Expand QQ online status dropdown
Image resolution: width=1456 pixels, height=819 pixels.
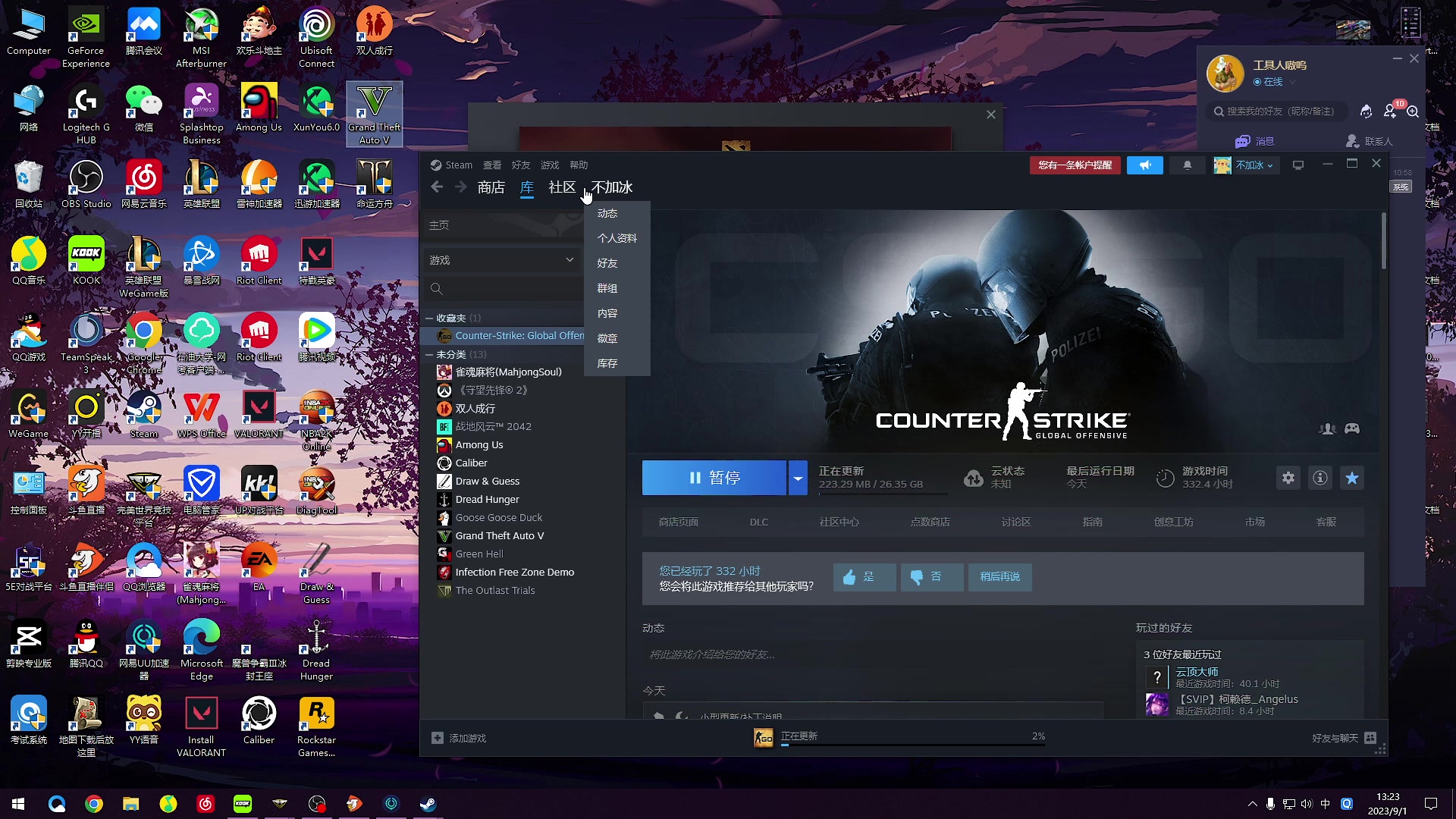tap(1293, 83)
